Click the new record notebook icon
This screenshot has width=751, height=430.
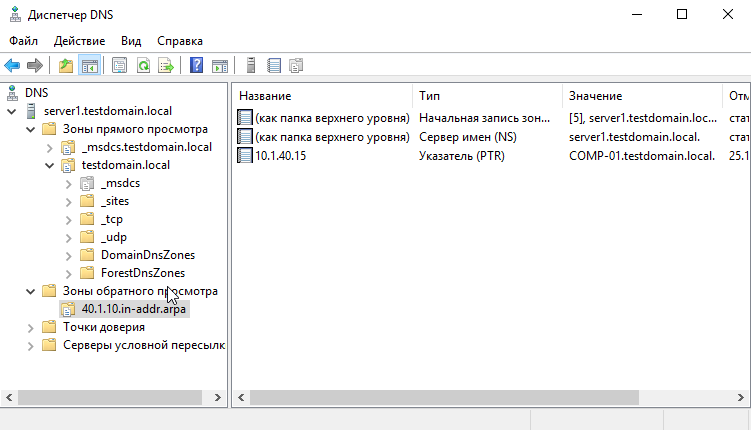(x=273, y=66)
